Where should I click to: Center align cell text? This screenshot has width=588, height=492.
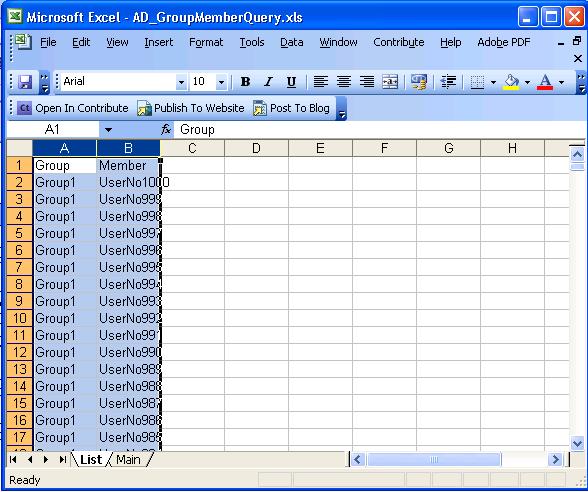tap(344, 82)
